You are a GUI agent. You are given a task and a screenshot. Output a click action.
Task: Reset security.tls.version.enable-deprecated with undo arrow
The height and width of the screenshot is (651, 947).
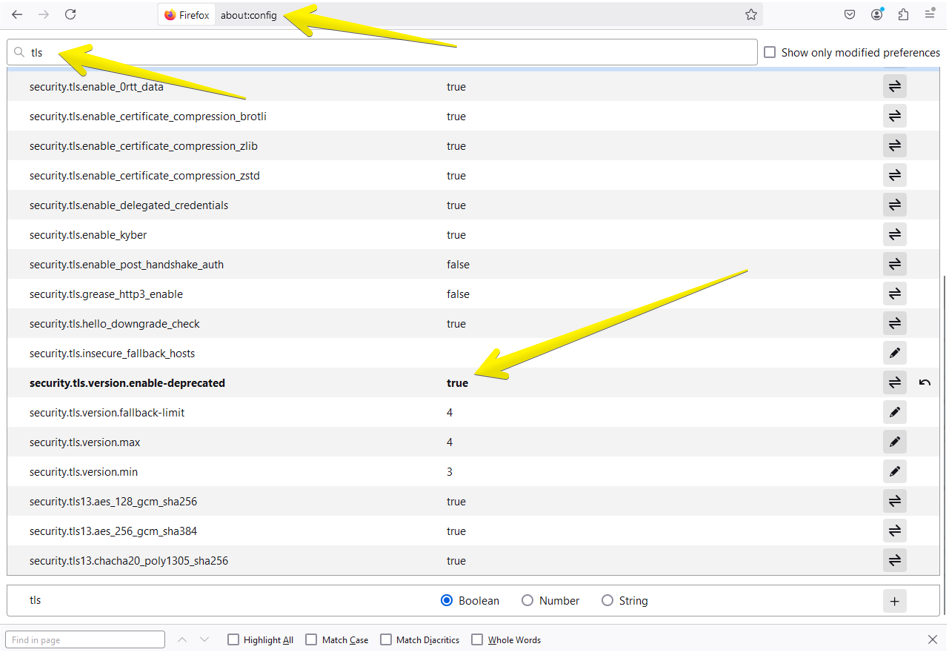click(x=925, y=383)
